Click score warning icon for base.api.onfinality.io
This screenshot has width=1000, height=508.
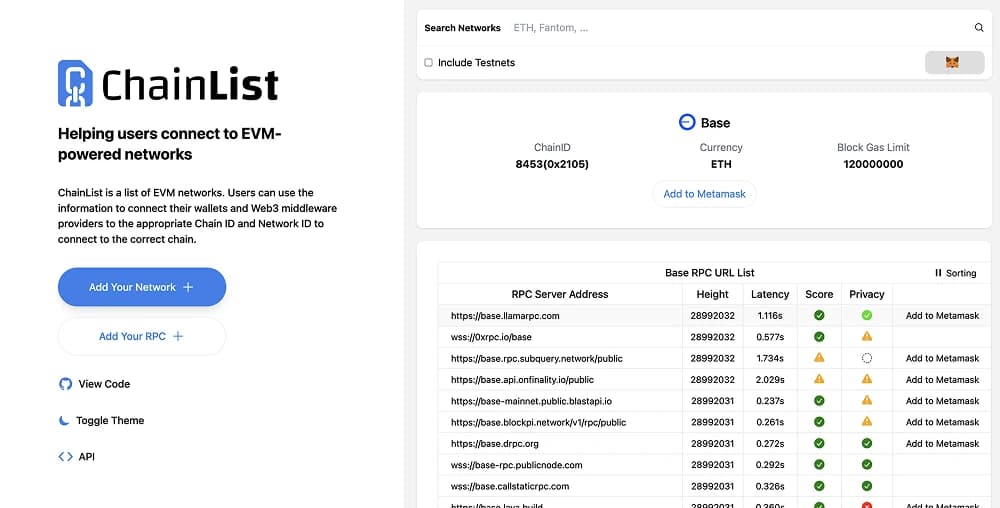pos(819,379)
